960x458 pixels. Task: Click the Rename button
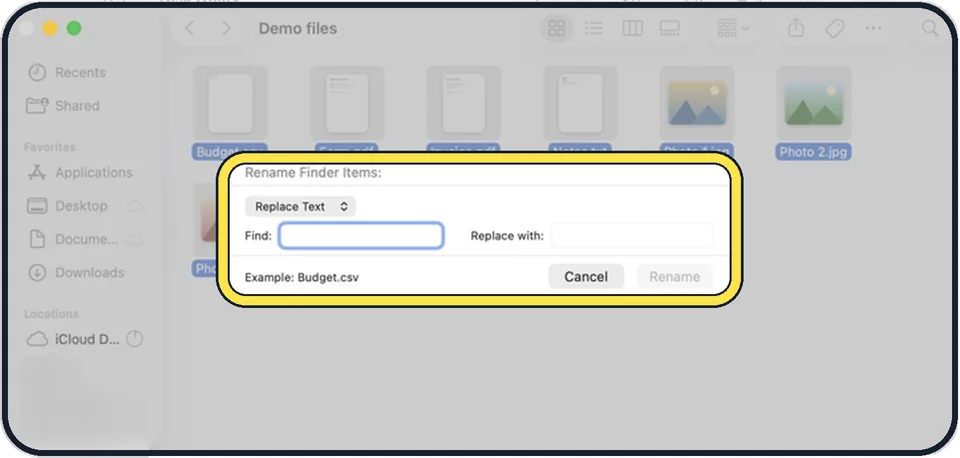(674, 277)
